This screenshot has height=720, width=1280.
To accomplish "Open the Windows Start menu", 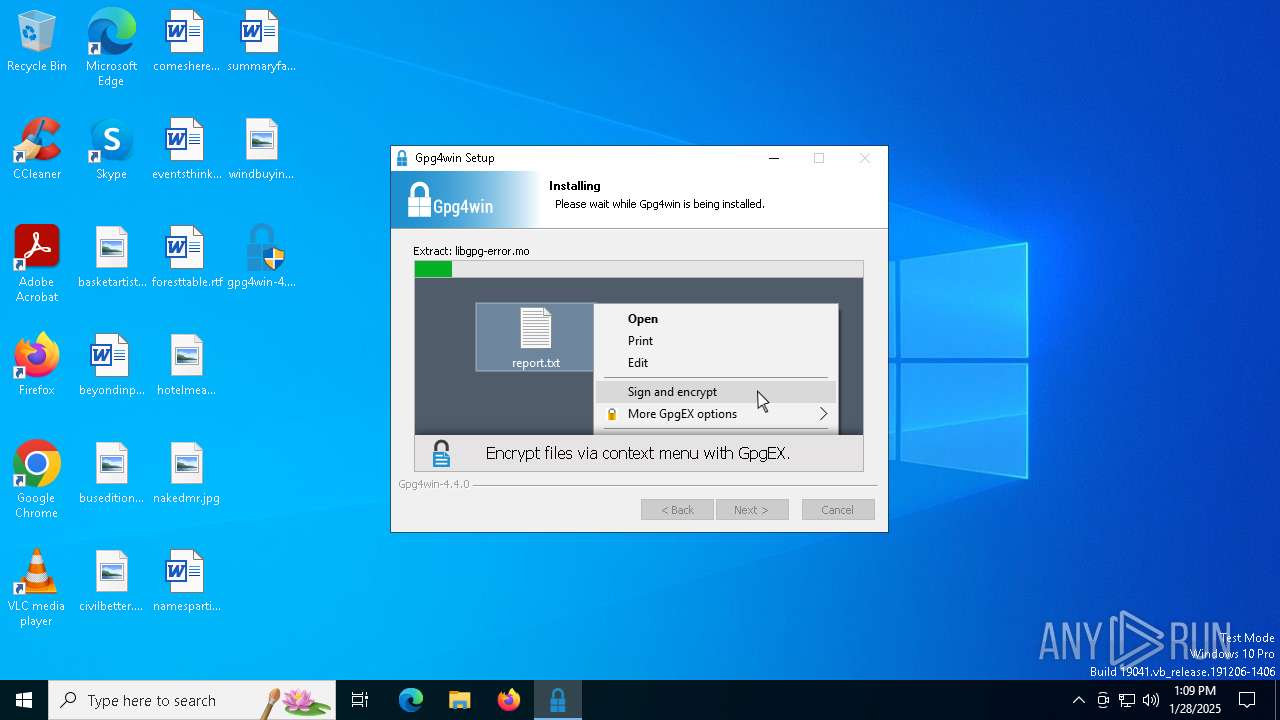I will coord(24,700).
